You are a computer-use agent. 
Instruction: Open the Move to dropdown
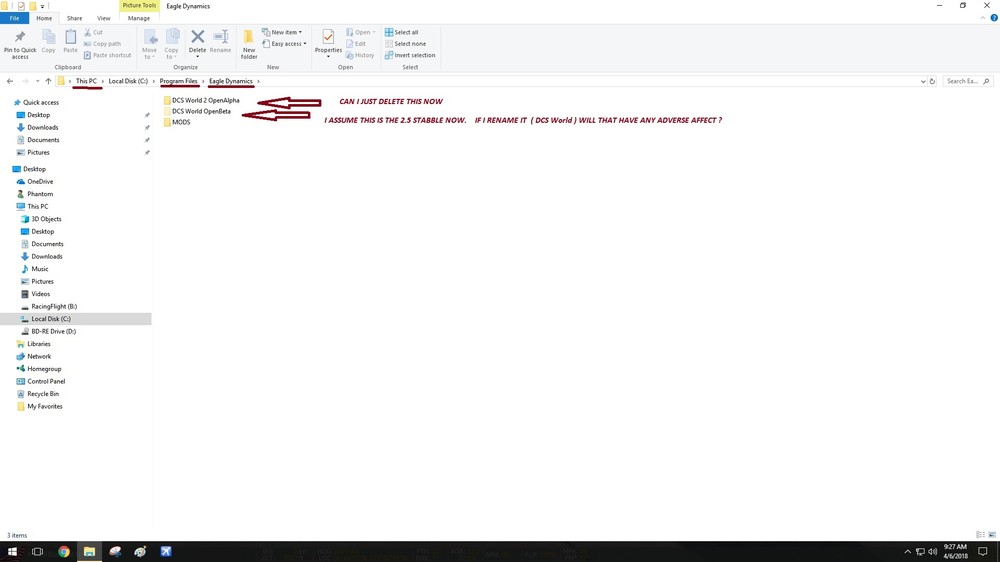(149, 44)
